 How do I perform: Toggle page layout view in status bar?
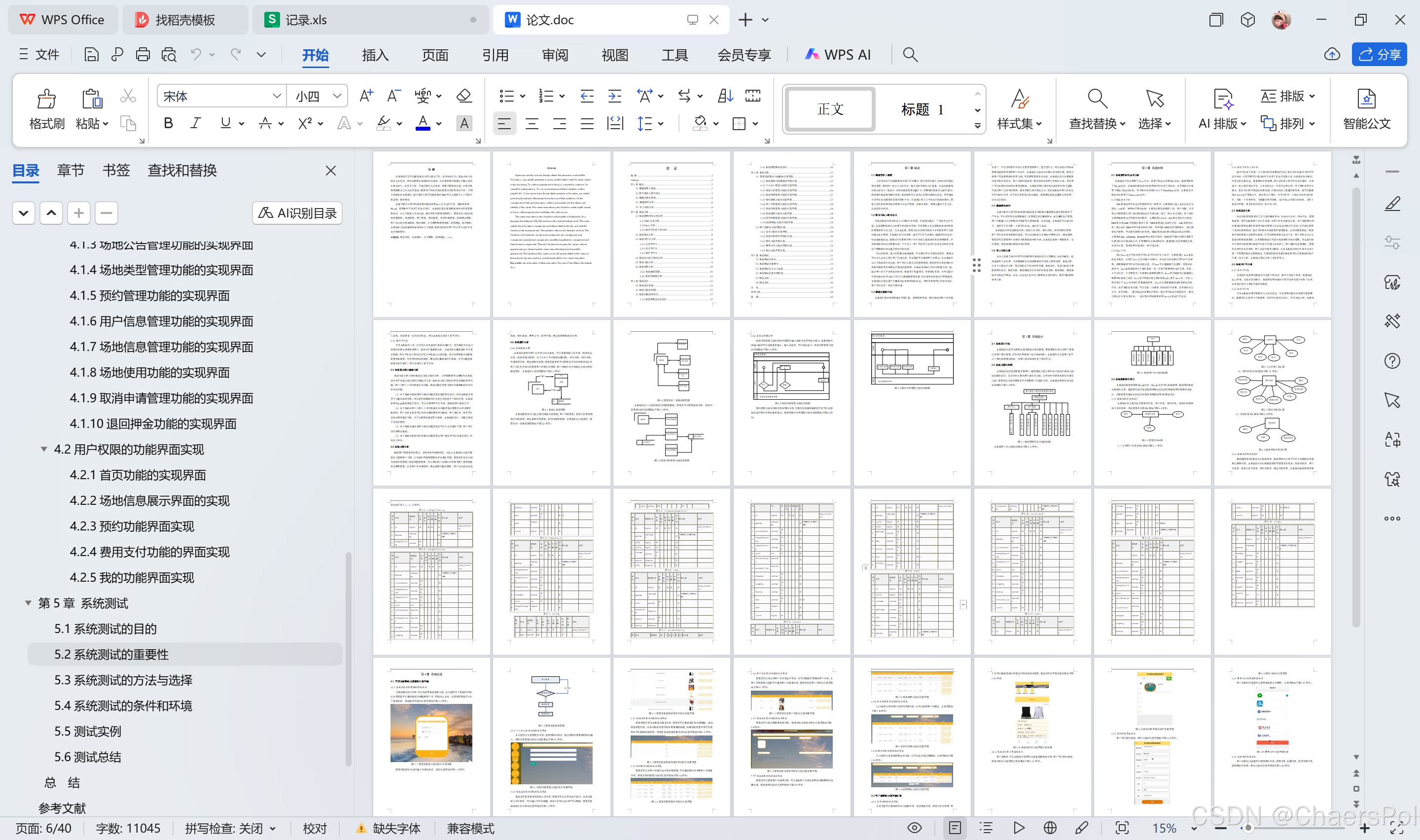click(x=955, y=828)
